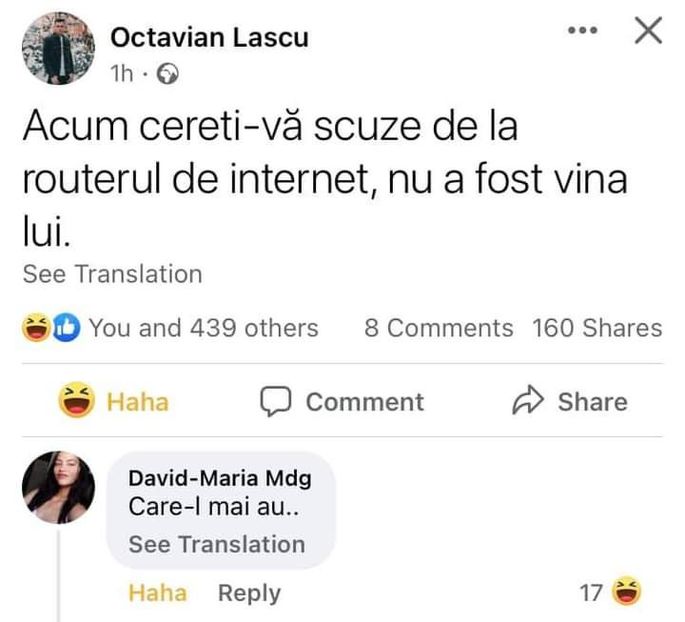Image resolution: width=685 pixels, height=622 pixels.
Task: Click the "1h" post timestamp
Action: (120, 73)
